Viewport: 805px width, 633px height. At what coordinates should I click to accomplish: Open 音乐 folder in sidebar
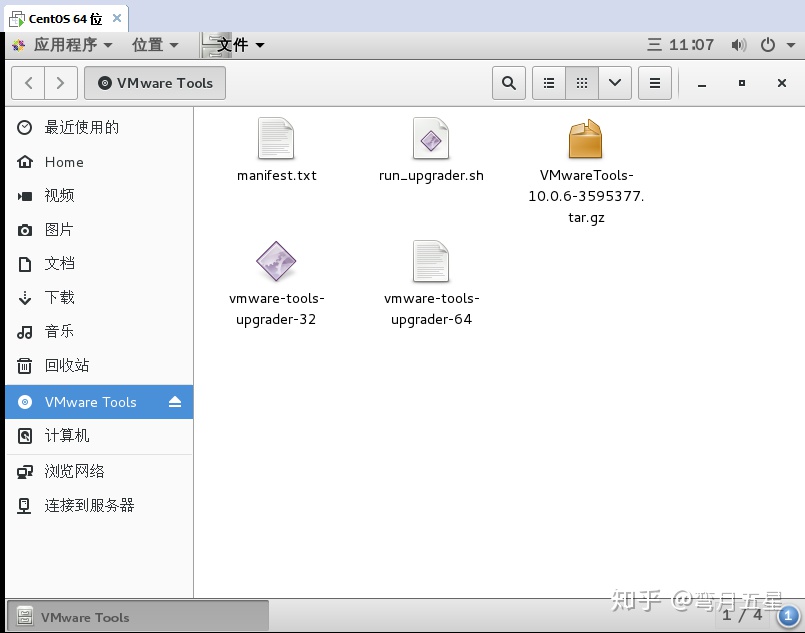click(99, 331)
